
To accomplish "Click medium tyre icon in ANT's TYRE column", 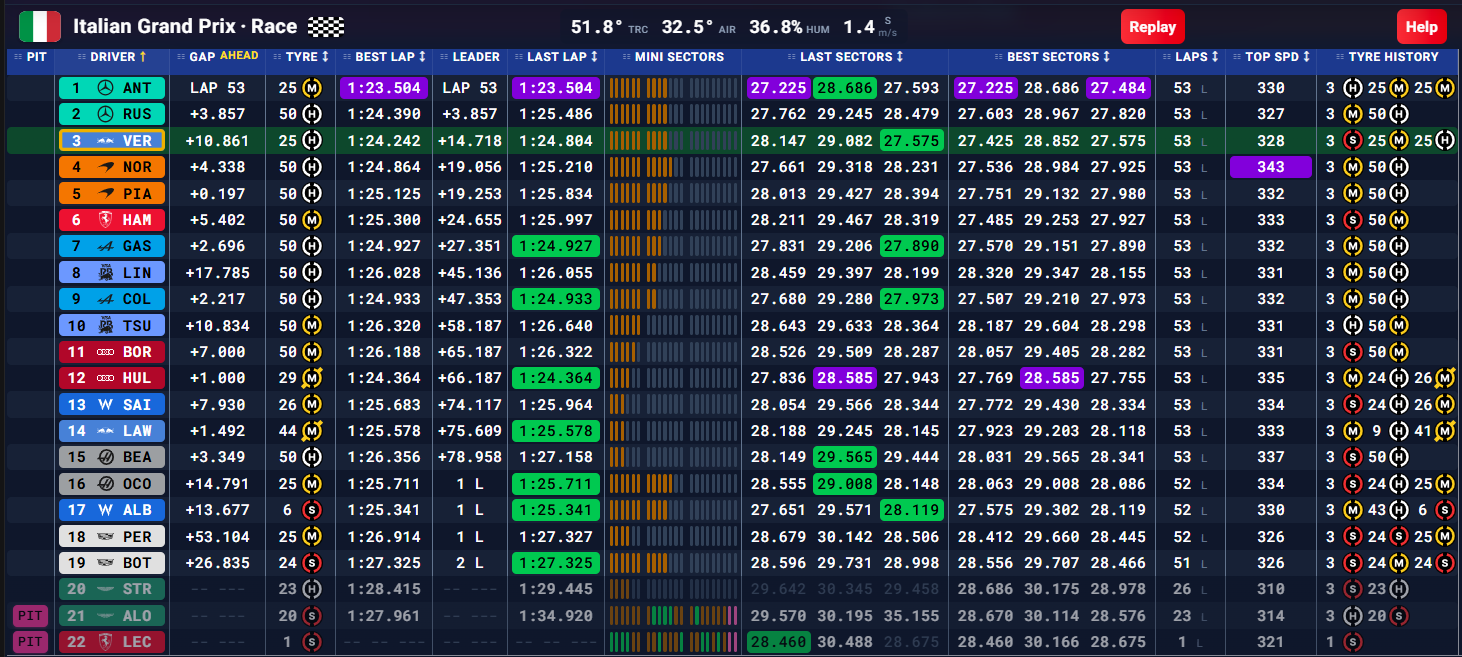I will pos(313,88).
